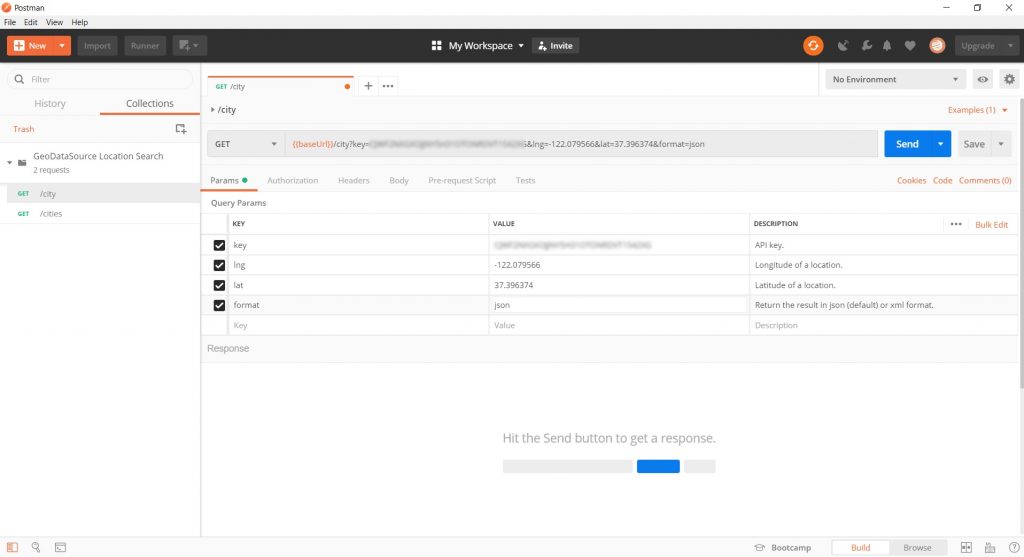Switch to the Authorization tab
The image size is (1024, 557).
pyautogui.click(x=293, y=180)
